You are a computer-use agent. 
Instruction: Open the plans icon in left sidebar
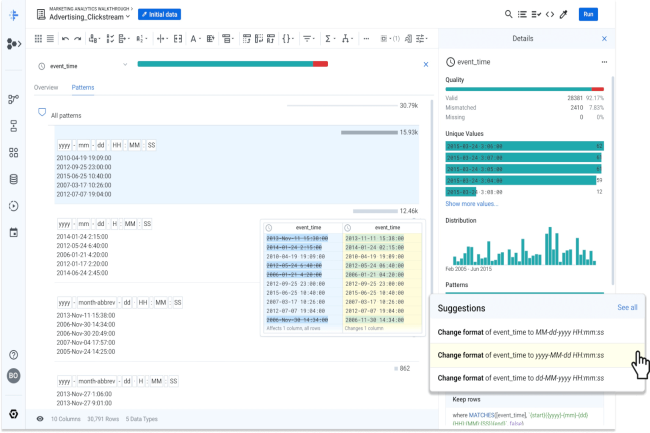(x=14, y=126)
